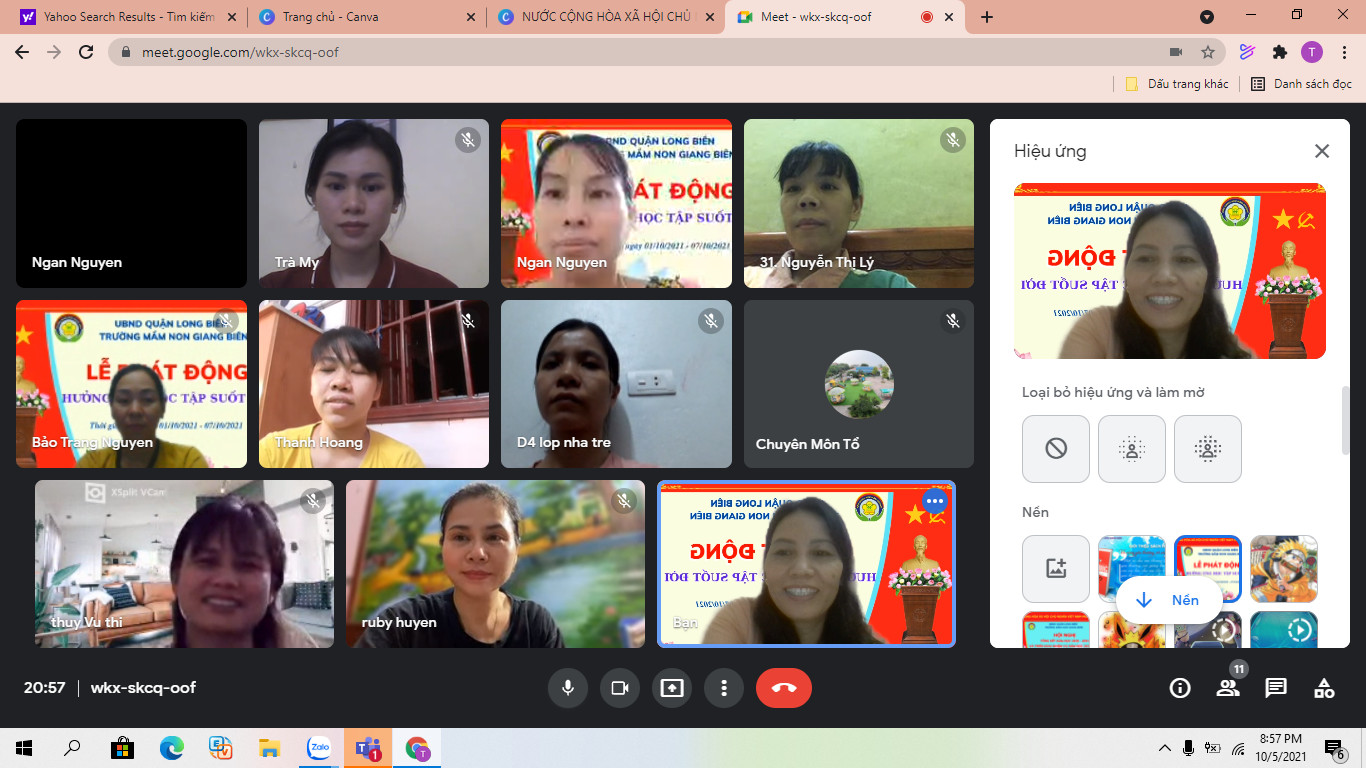The image size is (1366, 768).
Task: Open Zalo from the taskbar
Action: pyautogui.click(x=319, y=748)
